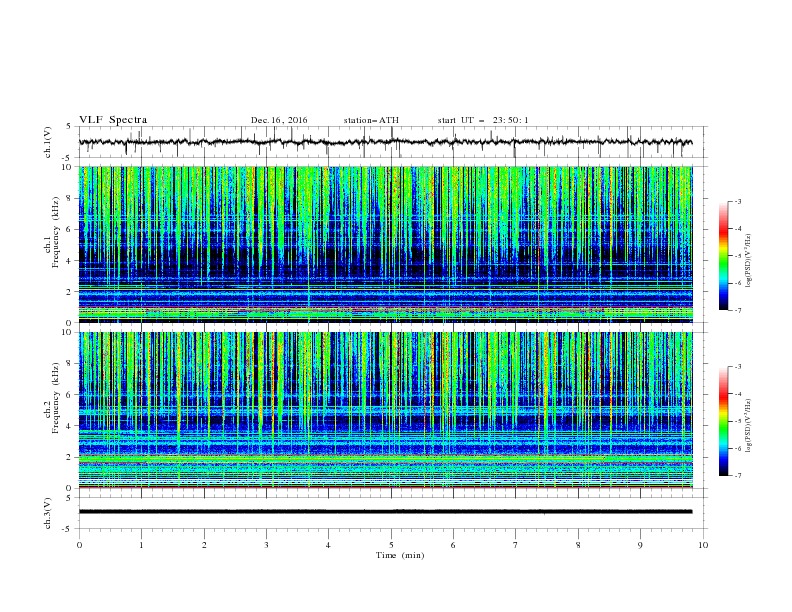Click time axis tick label "0"

pyautogui.click(x=79, y=545)
